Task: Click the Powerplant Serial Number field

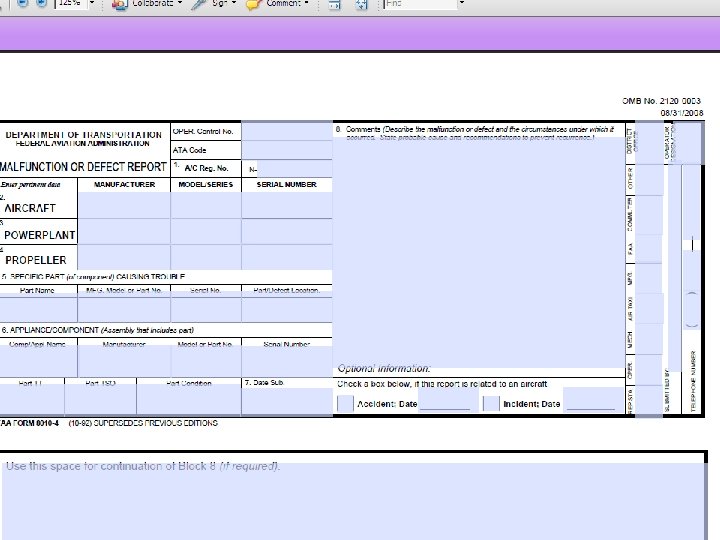Action: coord(287,231)
